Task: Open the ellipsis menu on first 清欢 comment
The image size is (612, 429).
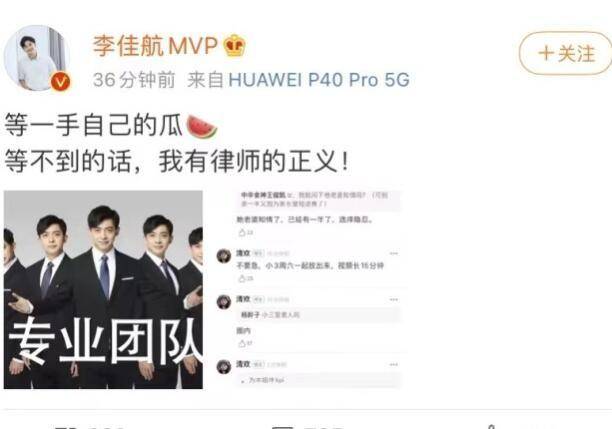Action: pos(393,254)
